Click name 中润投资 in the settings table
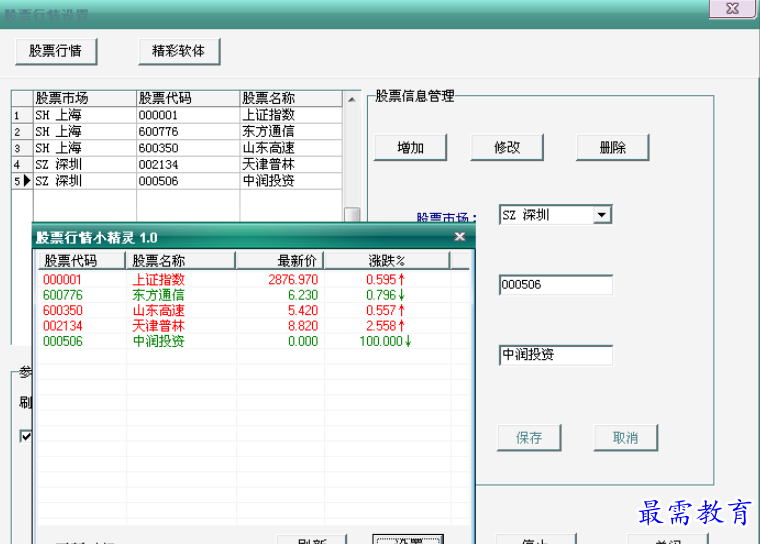The image size is (760, 544). (291, 181)
